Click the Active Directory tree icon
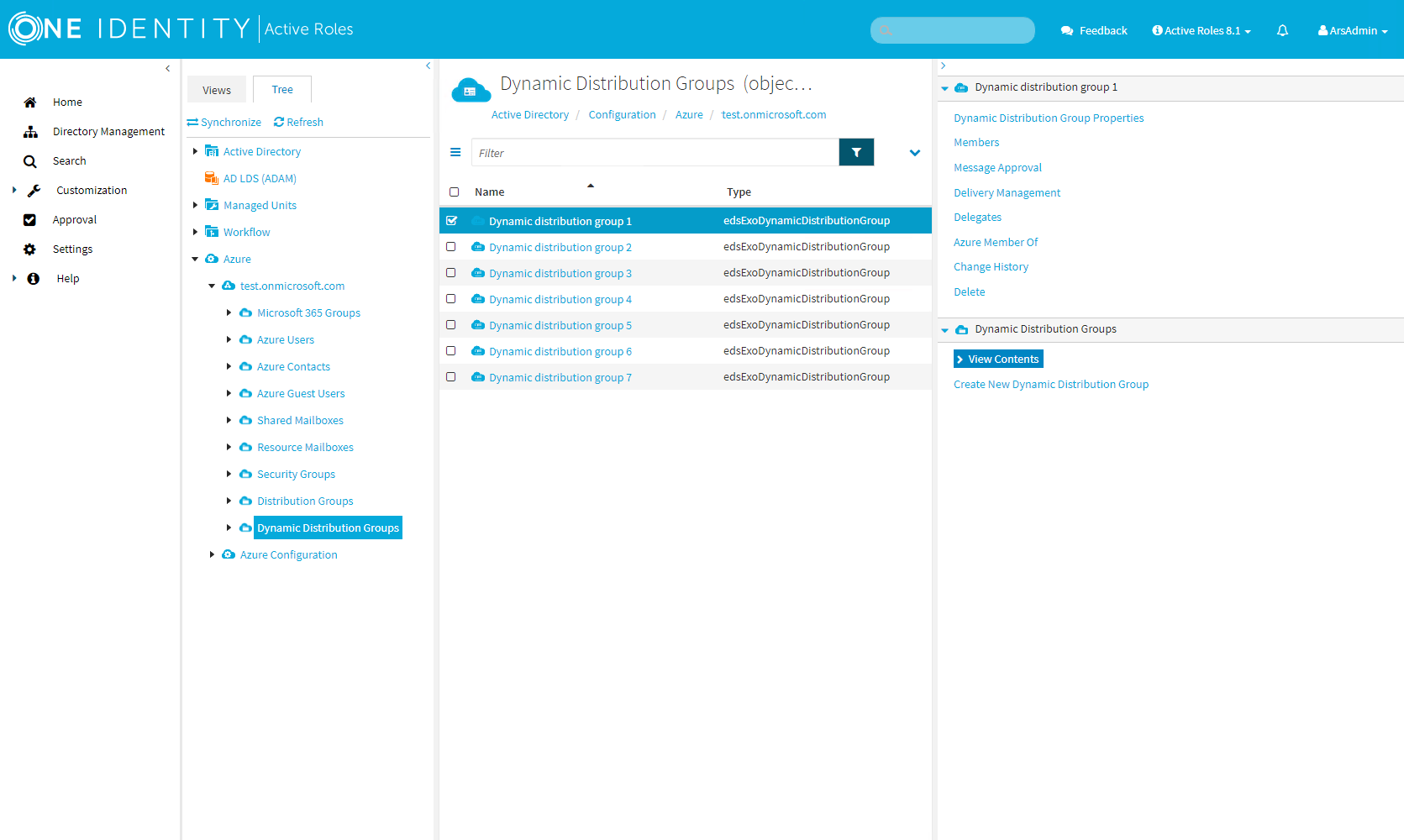The width and height of the screenshot is (1404, 840). pos(212,151)
